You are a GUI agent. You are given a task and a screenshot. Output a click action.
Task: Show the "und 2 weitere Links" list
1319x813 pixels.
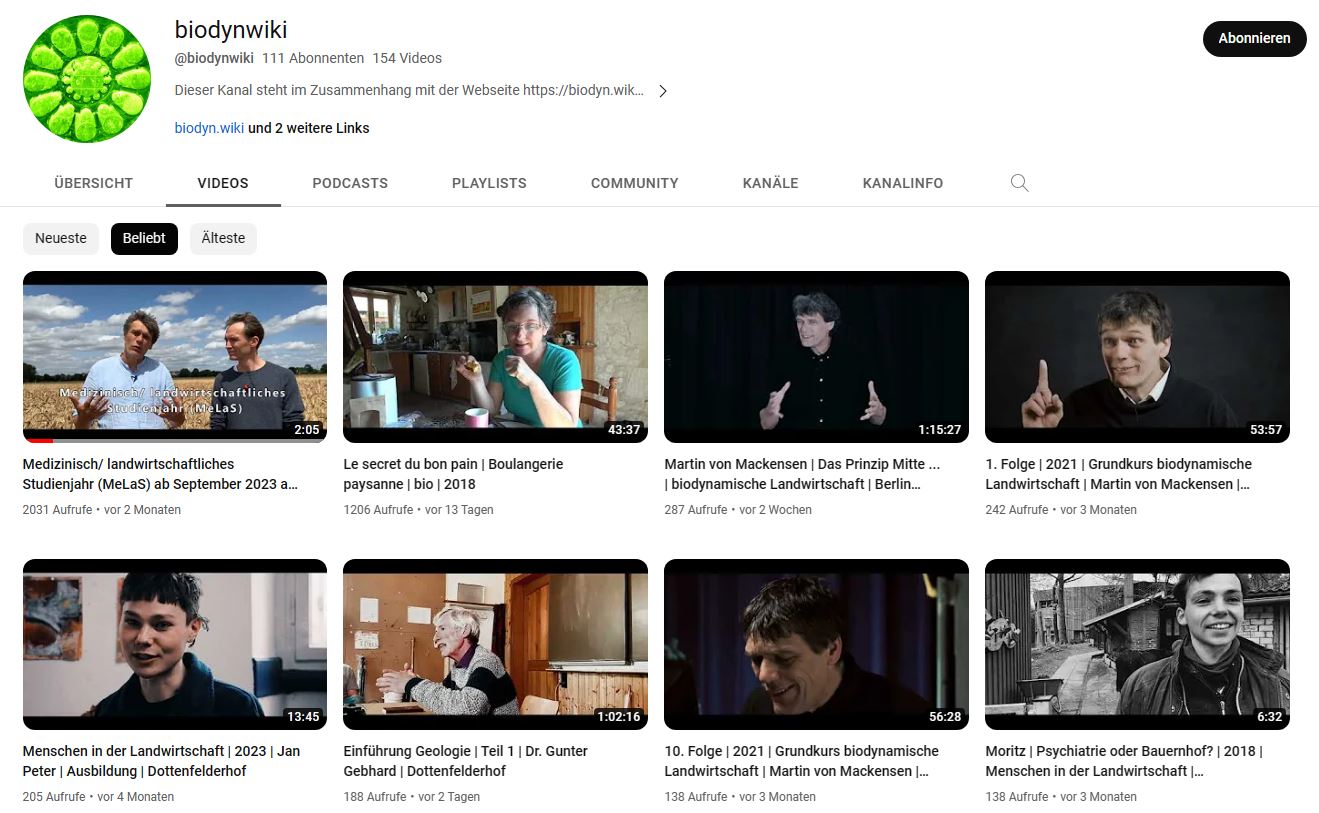click(309, 128)
